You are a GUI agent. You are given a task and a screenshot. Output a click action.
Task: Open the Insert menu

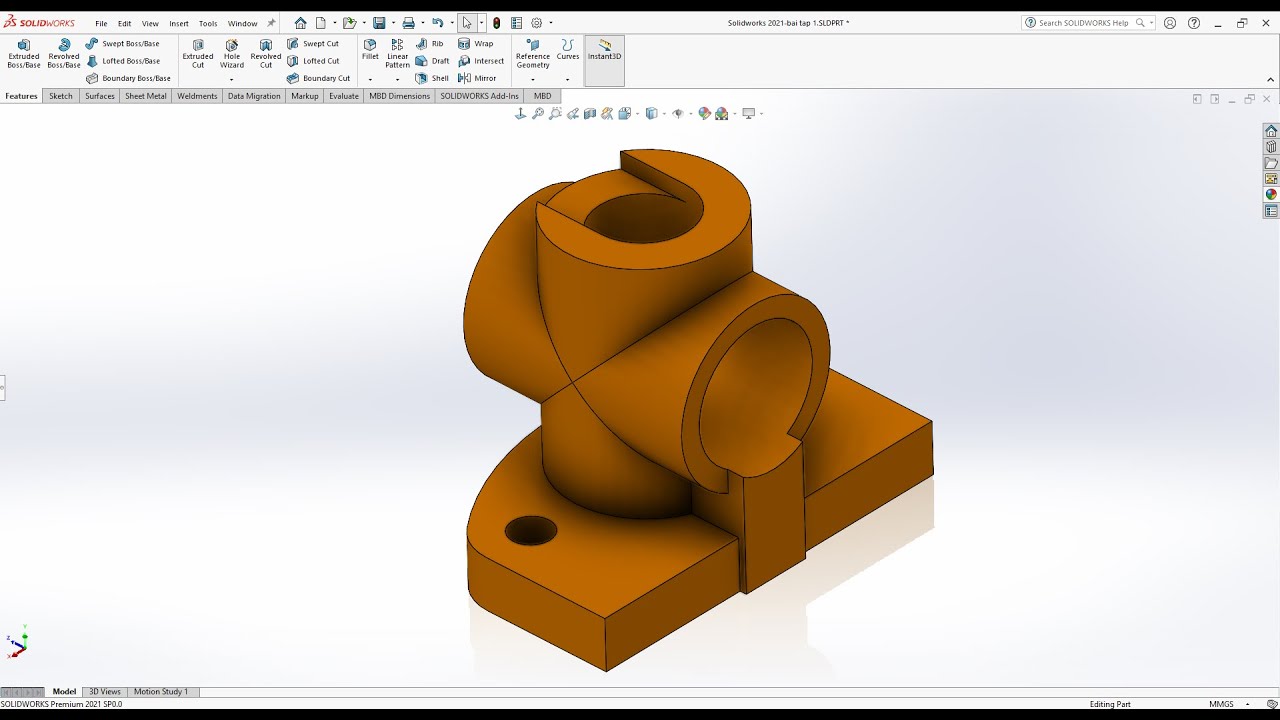(x=179, y=23)
